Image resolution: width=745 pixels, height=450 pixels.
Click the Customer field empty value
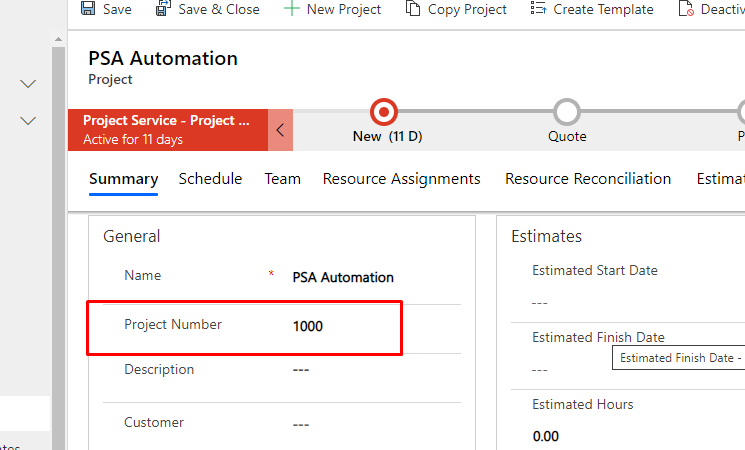301,424
